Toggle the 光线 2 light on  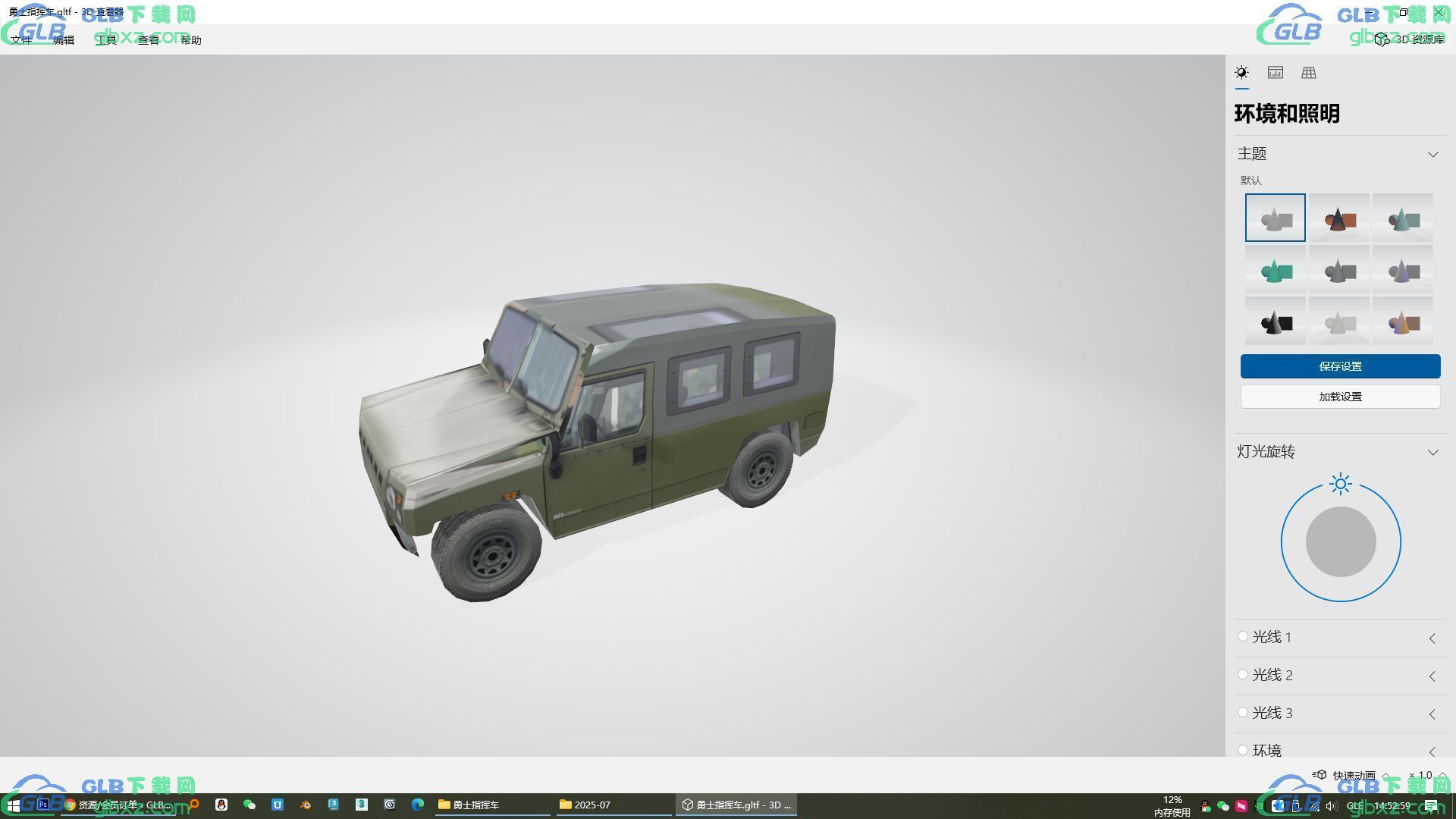click(1242, 675)
